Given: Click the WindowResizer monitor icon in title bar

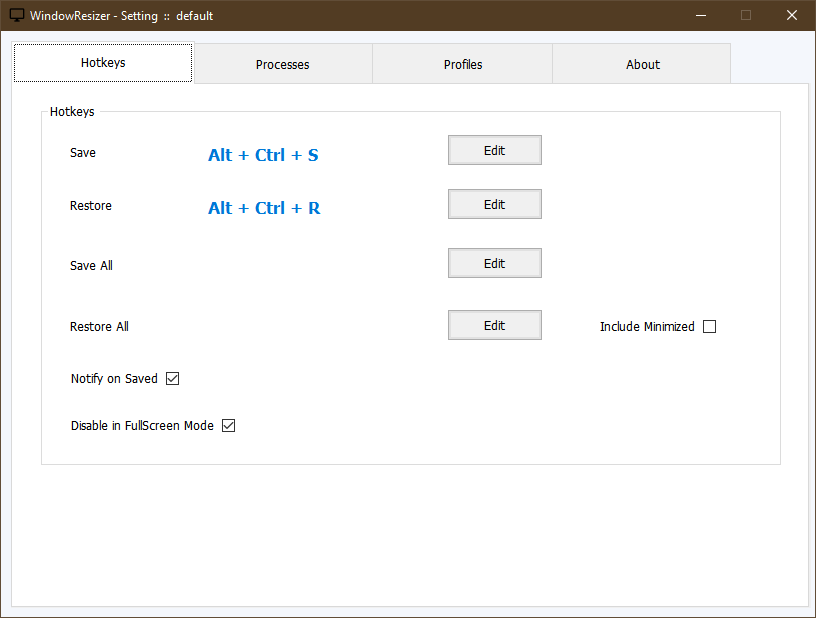Looking at the screenshot, I should click(x=17, y=16).
